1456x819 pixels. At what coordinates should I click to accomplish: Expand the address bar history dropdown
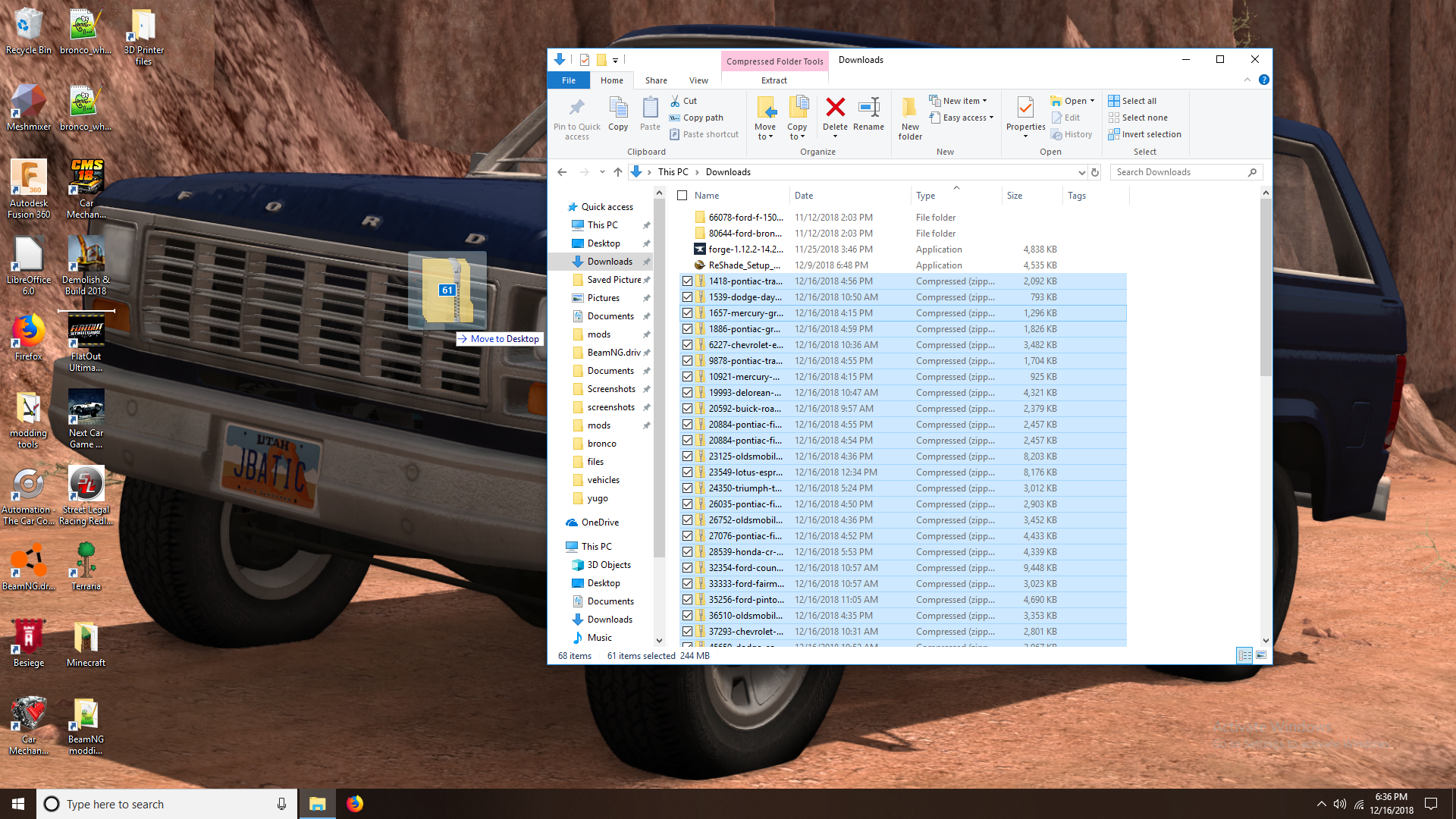click(1081, 172)
